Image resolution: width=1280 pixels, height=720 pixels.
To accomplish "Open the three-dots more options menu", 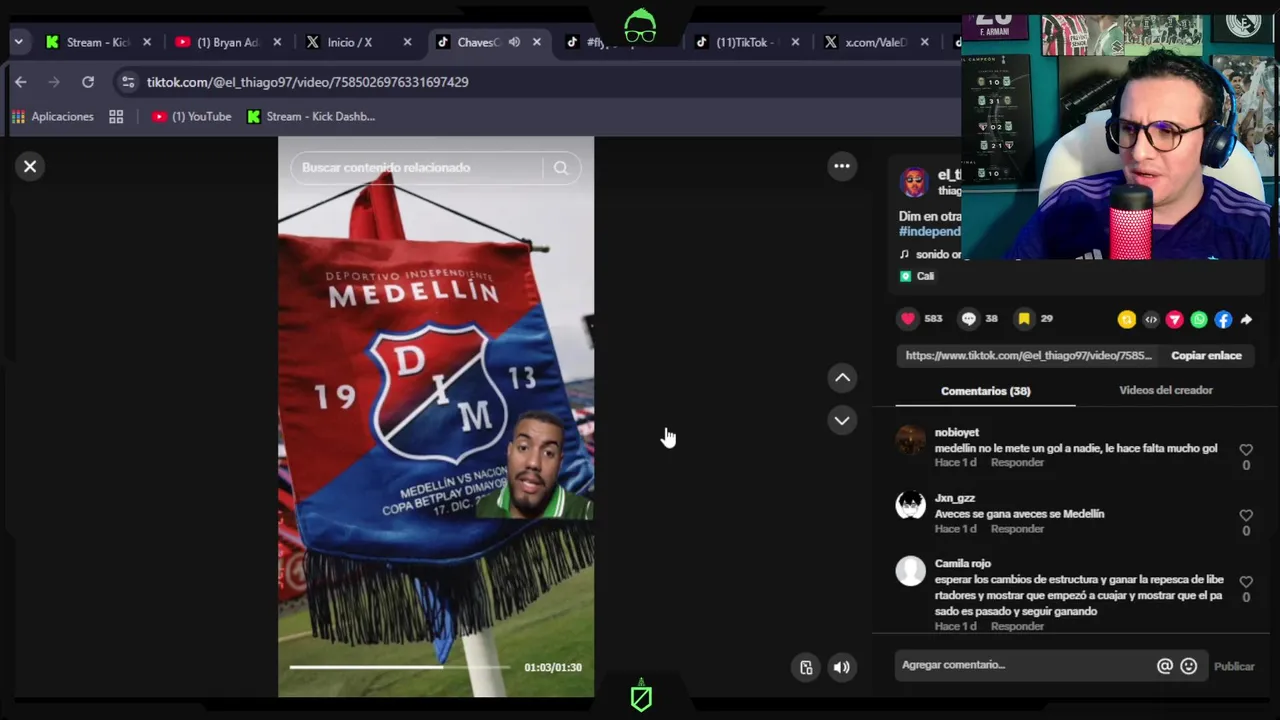I will click(x=842, y=166).
